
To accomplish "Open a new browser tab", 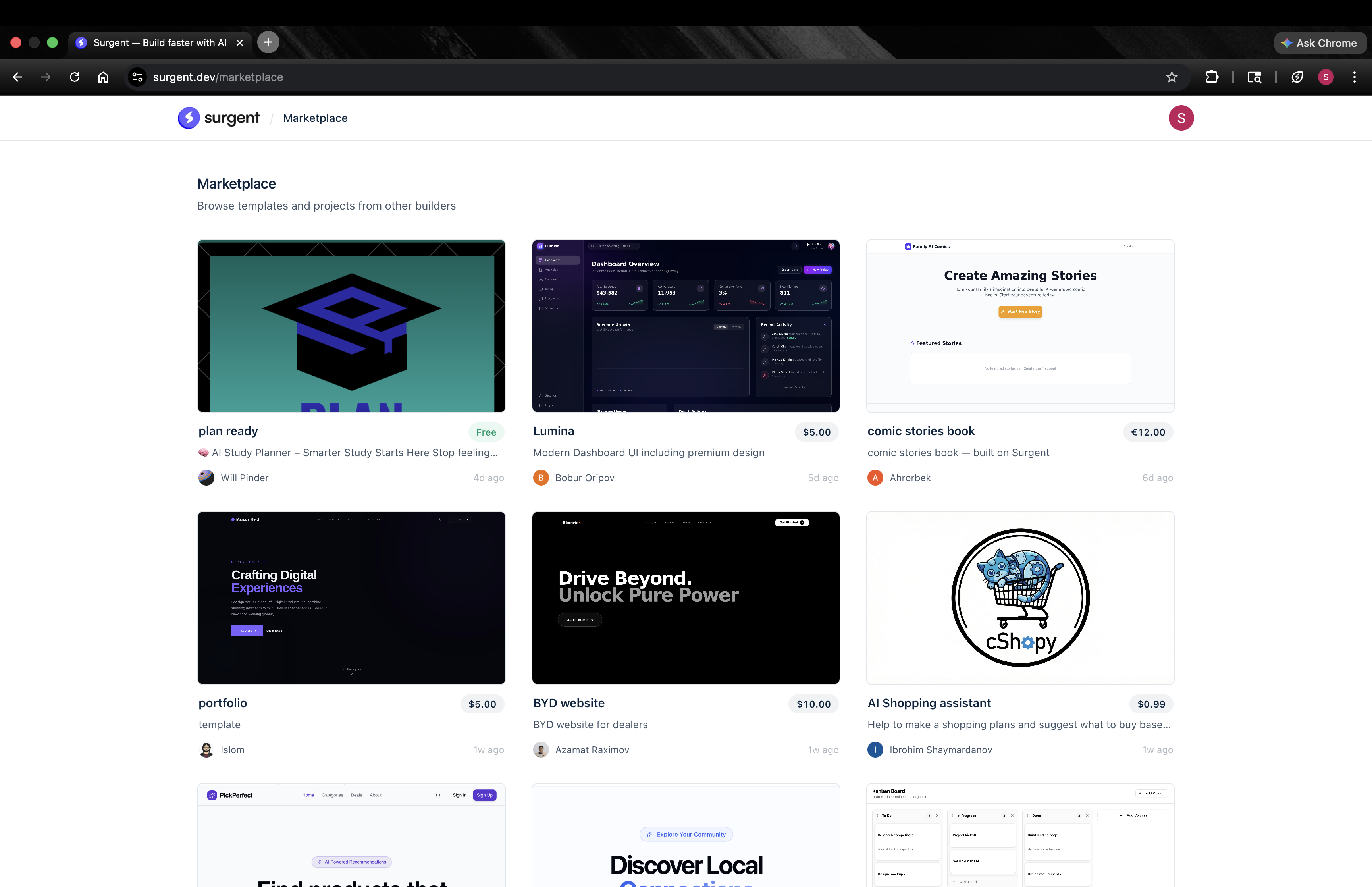I will [x=268, y=42].
